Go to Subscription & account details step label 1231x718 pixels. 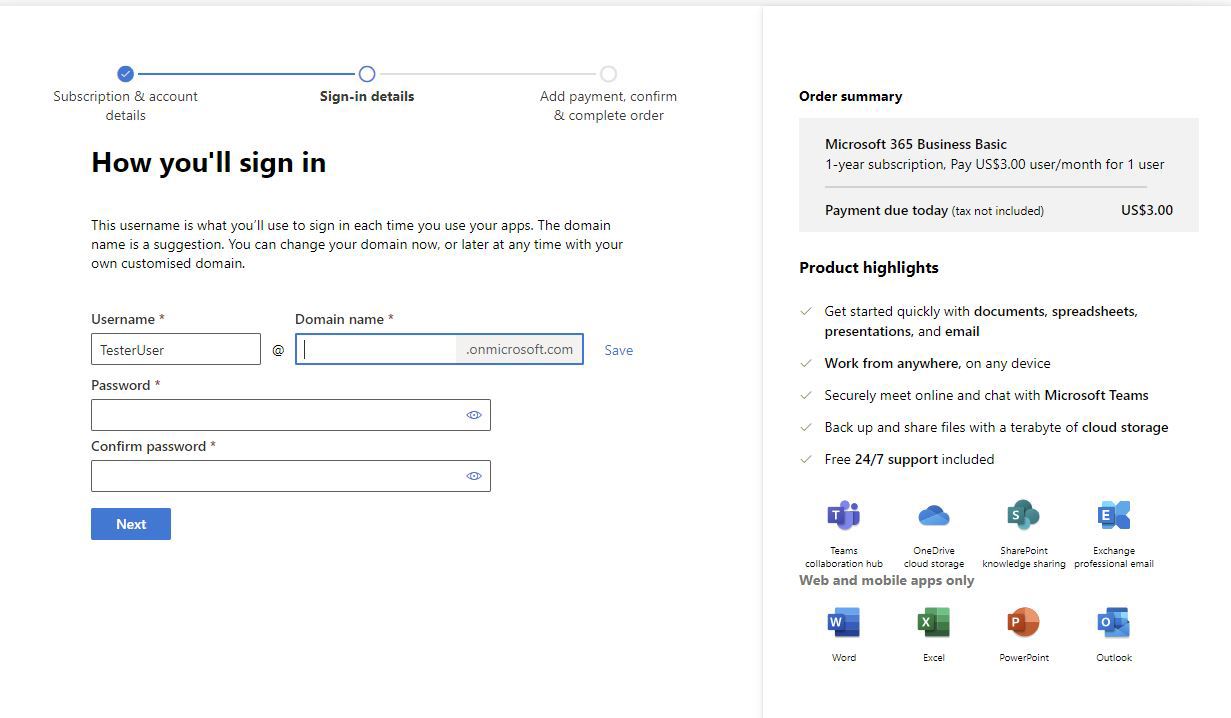click(x=125, y=106)
